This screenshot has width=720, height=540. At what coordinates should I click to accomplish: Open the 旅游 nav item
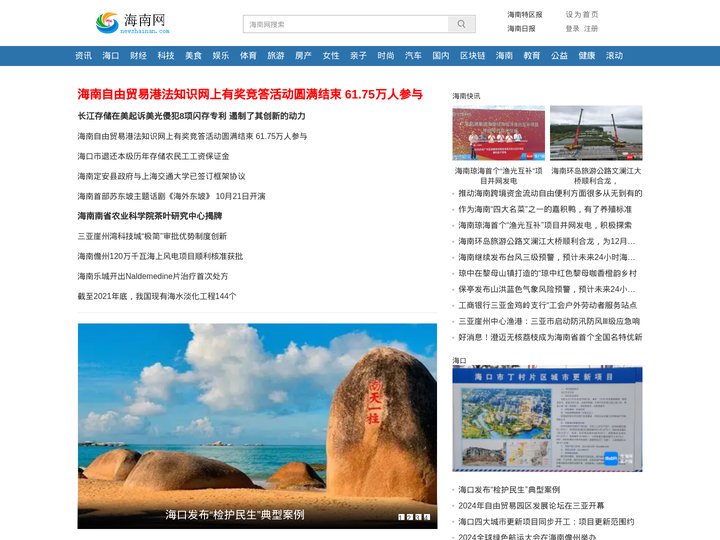pyautogui.click(x=276, y=56)
